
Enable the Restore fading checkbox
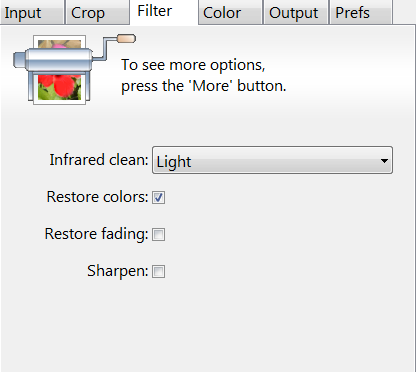(158, 234)
